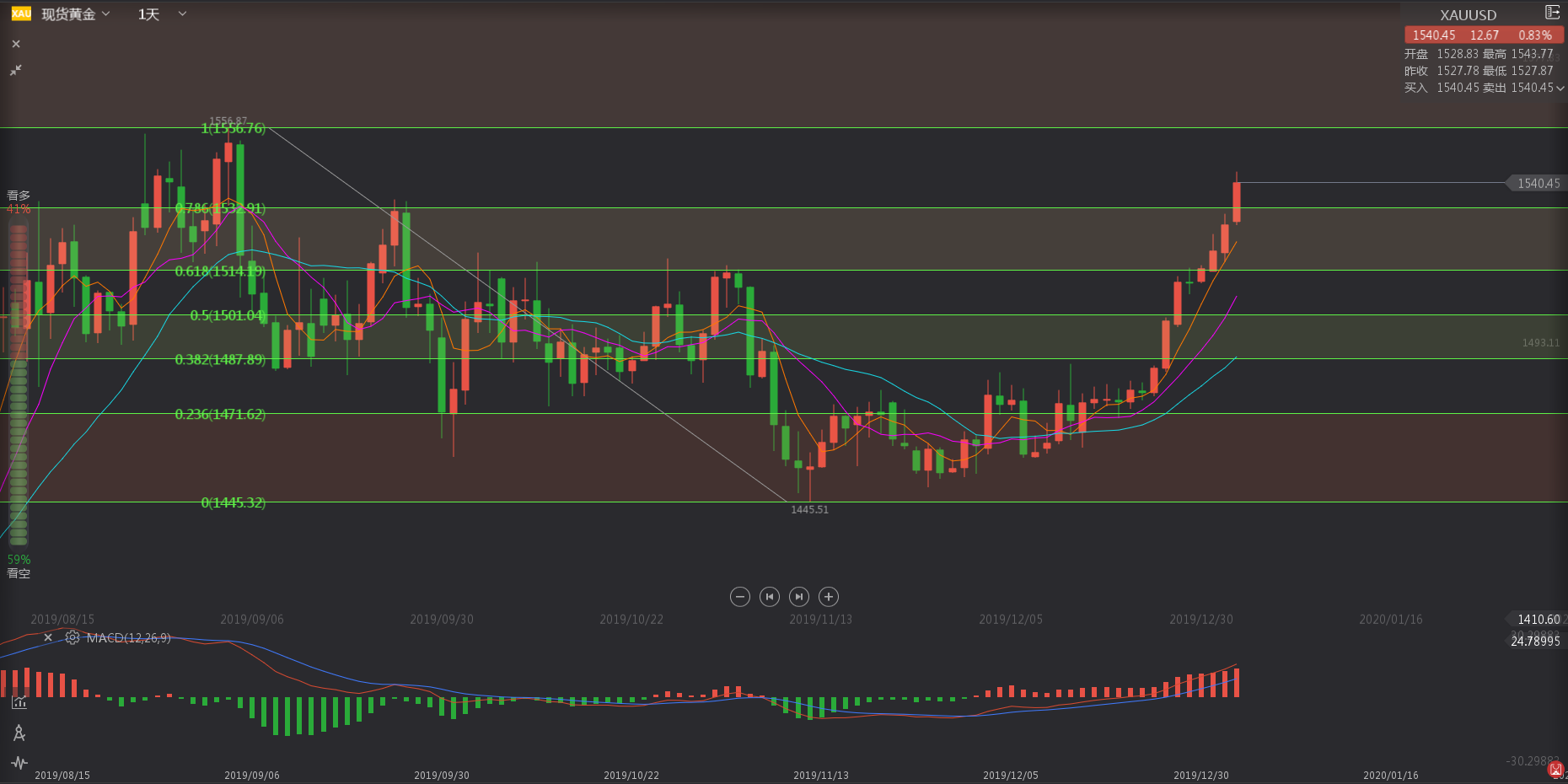Expand the XAUUSD quote details chevron
Image resolution: width=1568 pixels, height=784 pixels.
pos(1560,88)
